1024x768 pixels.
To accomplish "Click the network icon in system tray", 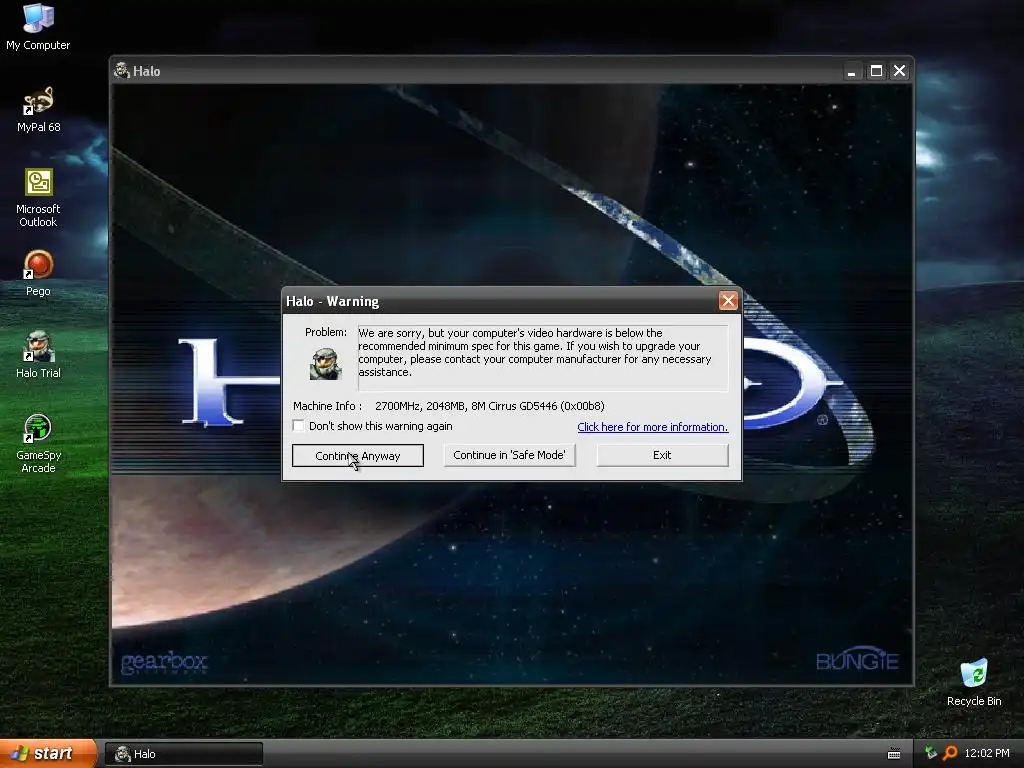I will tap(931, 753).
